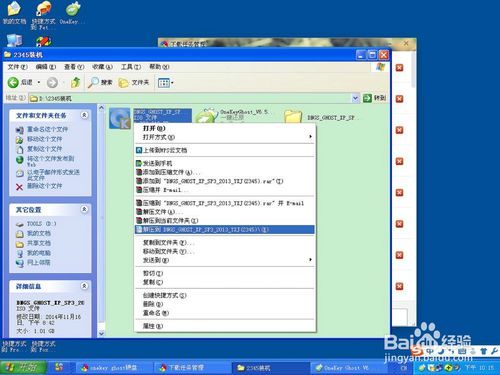Open the File (文件) menu
Viewport: 500px width, 375px height.
pos(17,67)
